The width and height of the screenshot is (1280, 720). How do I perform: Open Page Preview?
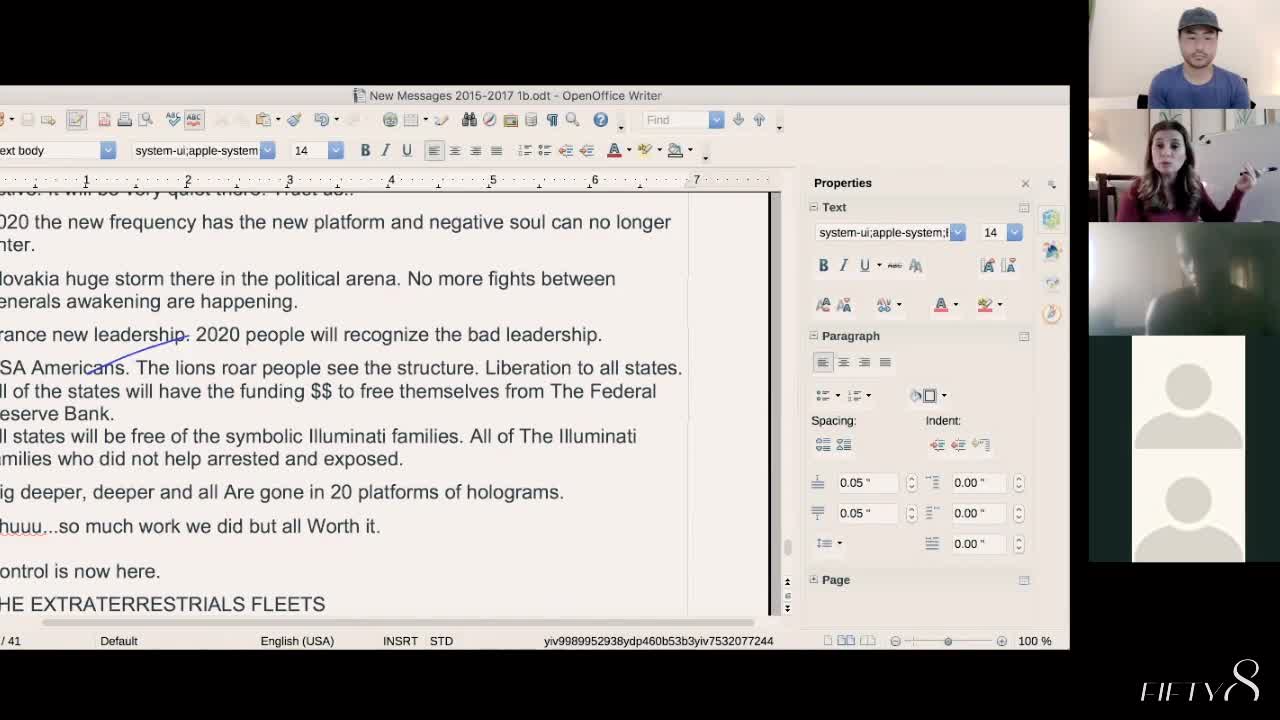coord(145,120)
